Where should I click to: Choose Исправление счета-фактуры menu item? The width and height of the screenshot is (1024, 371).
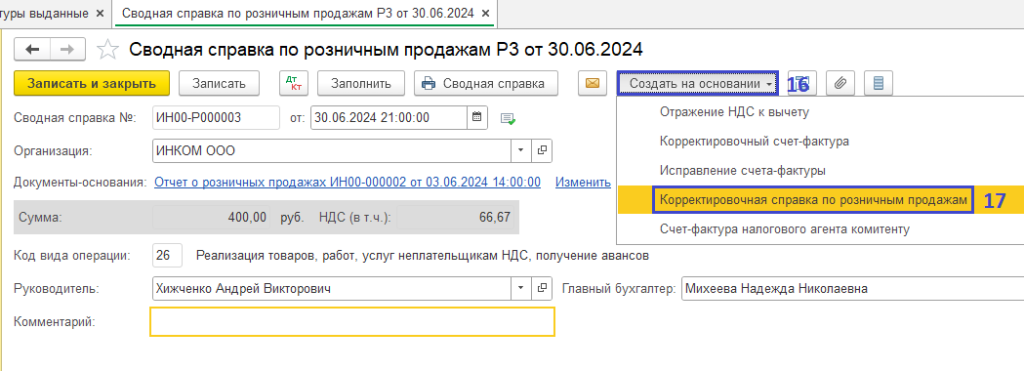point(743,170)
